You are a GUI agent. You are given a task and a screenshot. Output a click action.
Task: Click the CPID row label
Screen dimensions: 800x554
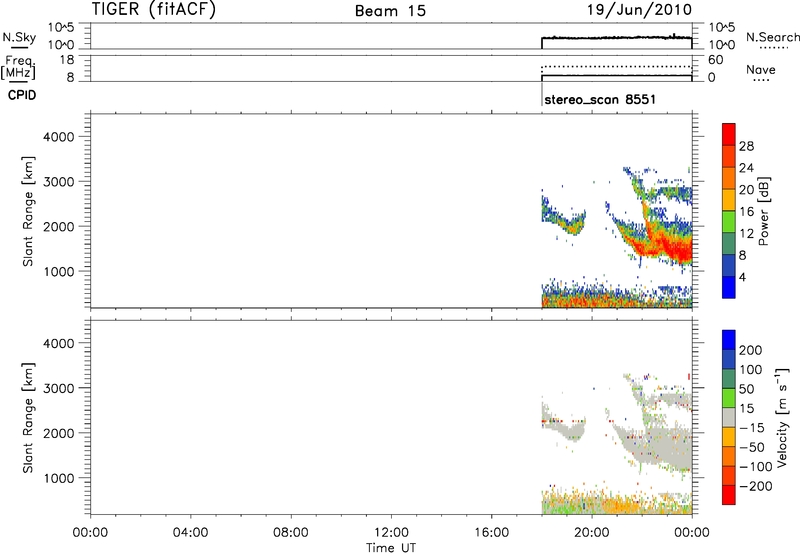pos(22,95)
